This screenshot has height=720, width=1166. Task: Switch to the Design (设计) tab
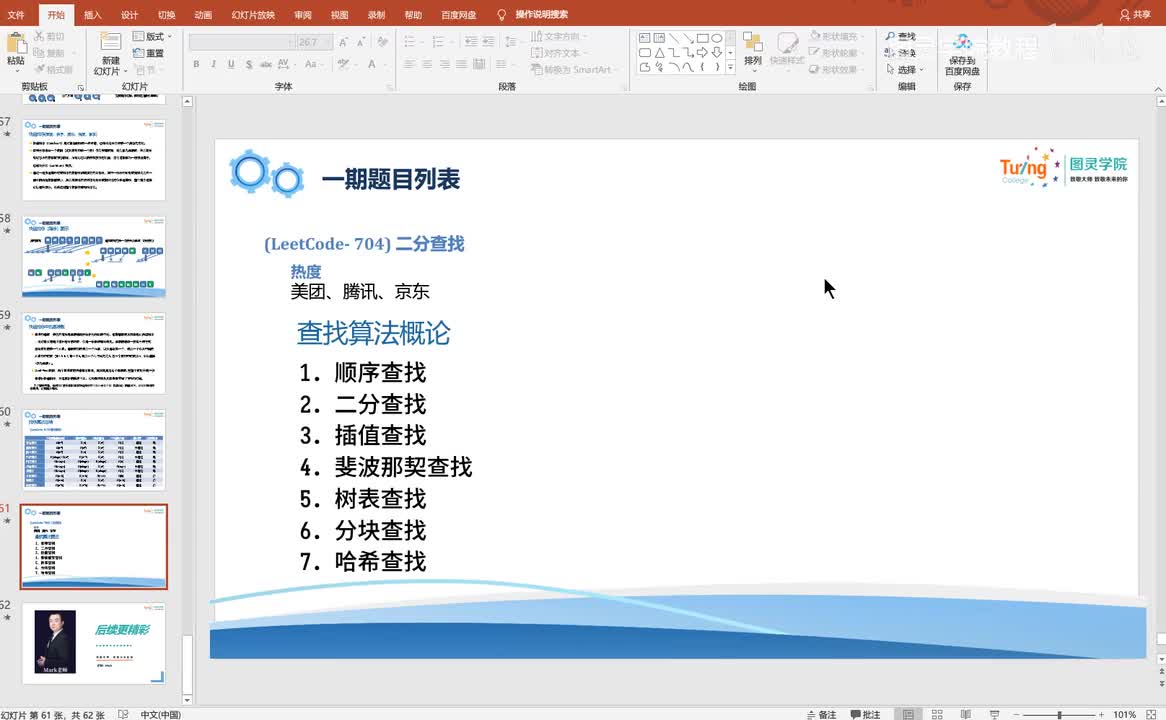(x=129, y=15)
